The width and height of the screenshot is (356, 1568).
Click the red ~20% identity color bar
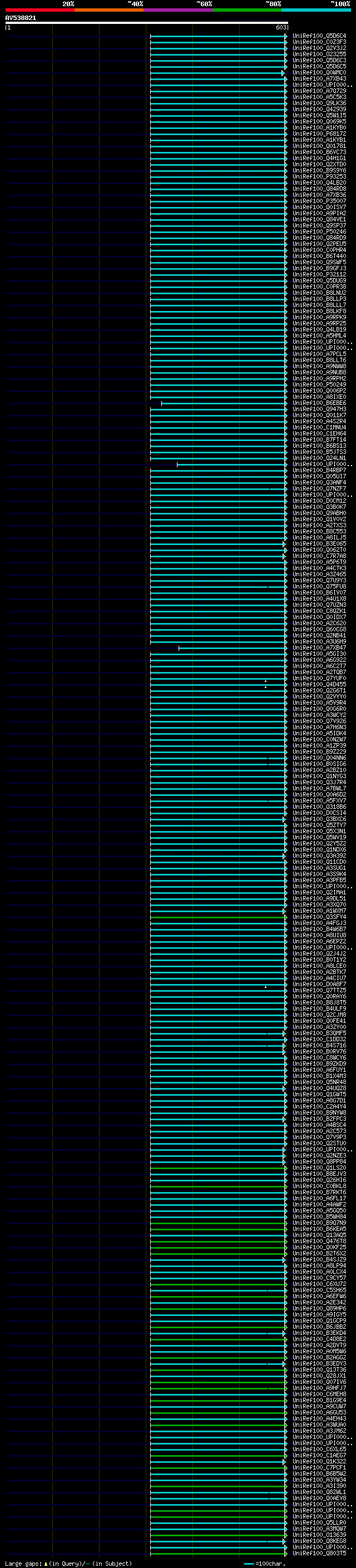tap(39, 11)
